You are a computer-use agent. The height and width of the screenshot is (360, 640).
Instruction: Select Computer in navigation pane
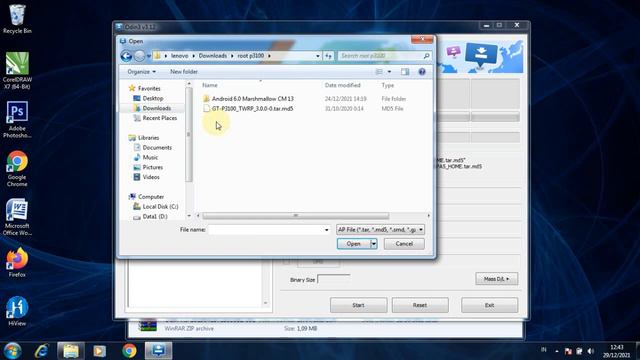coord(151,197)
